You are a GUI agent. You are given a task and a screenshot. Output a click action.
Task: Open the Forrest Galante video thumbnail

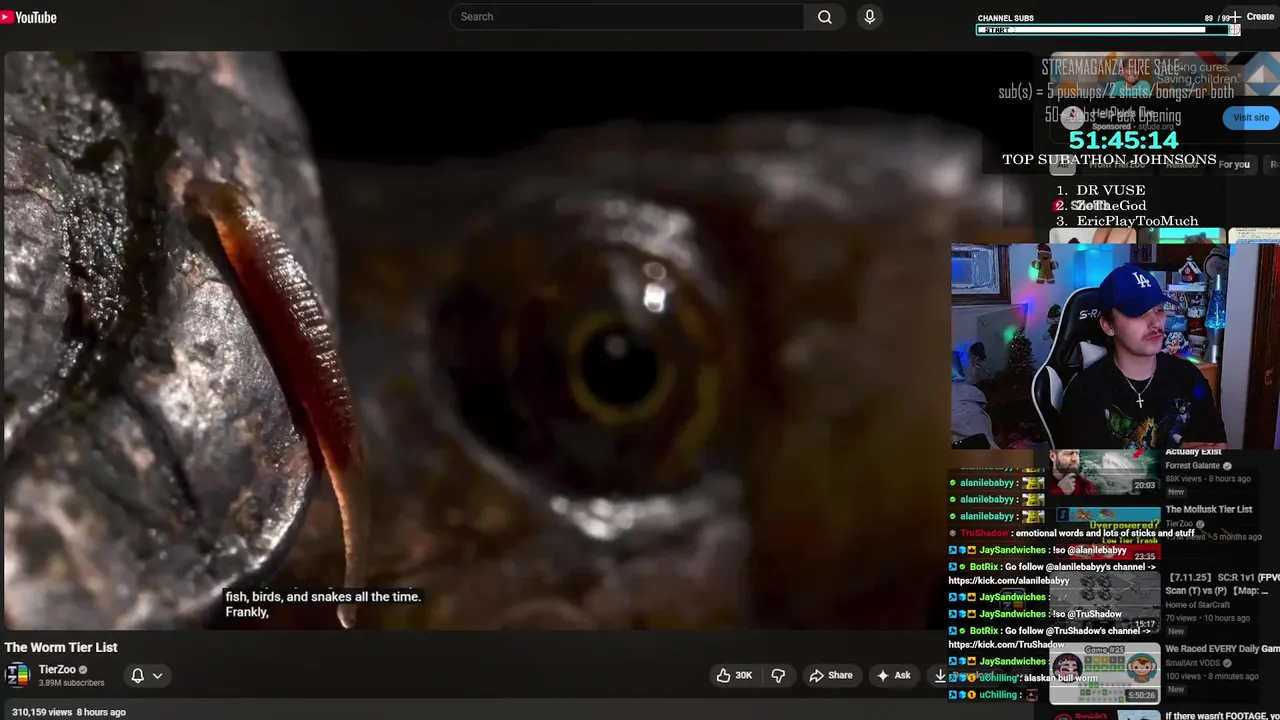1104,472
